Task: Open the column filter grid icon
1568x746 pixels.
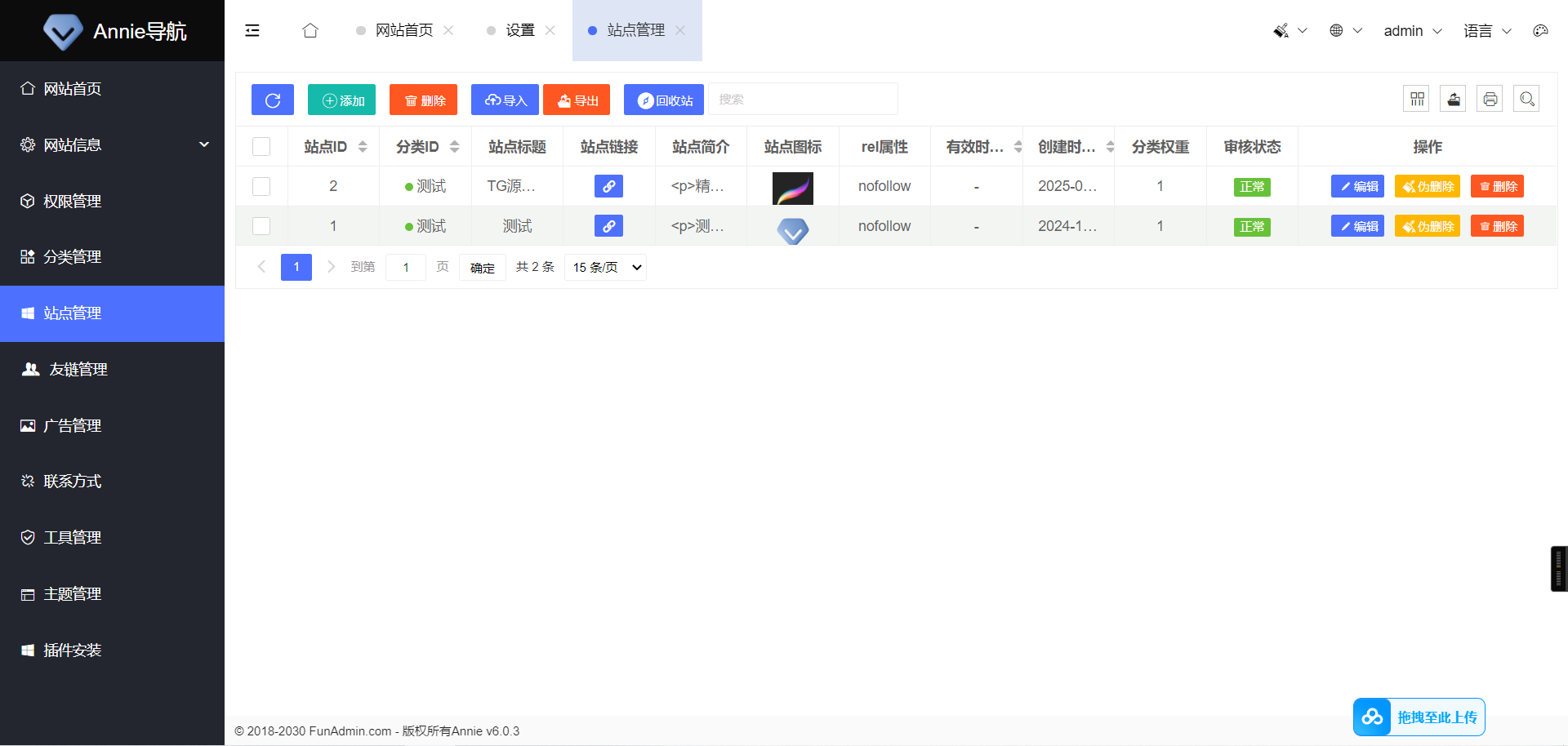Action: coord(1417,99)
